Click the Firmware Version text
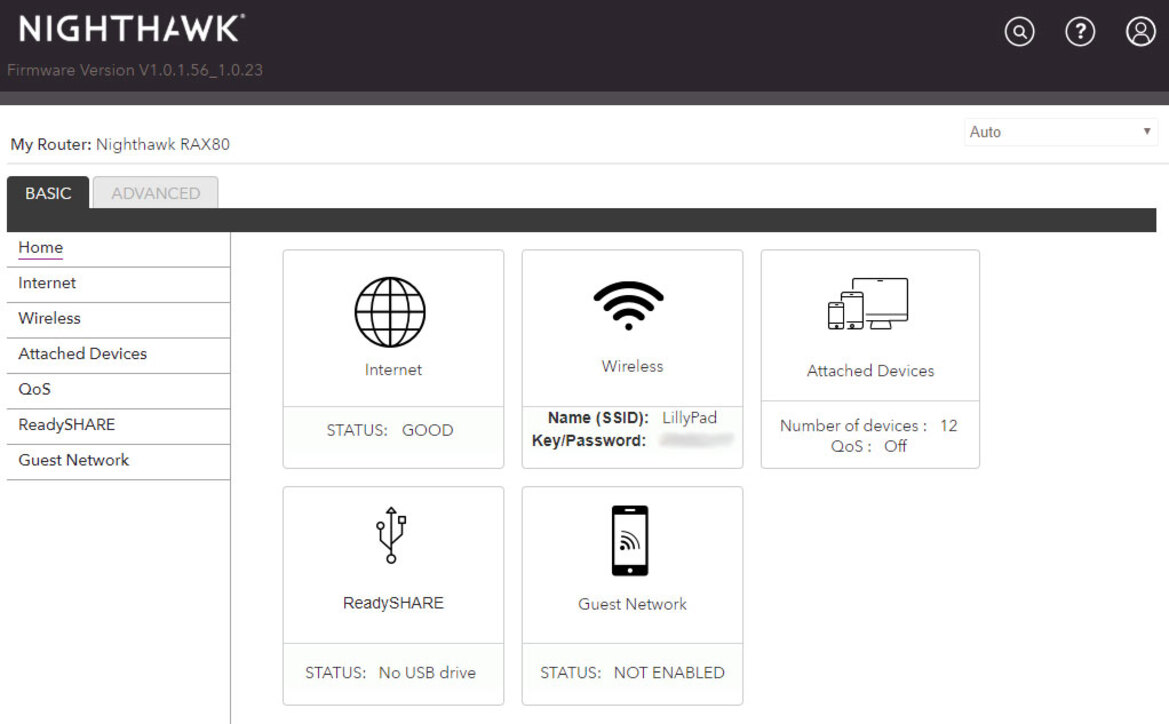1169x724 pixels. (135, 70)
